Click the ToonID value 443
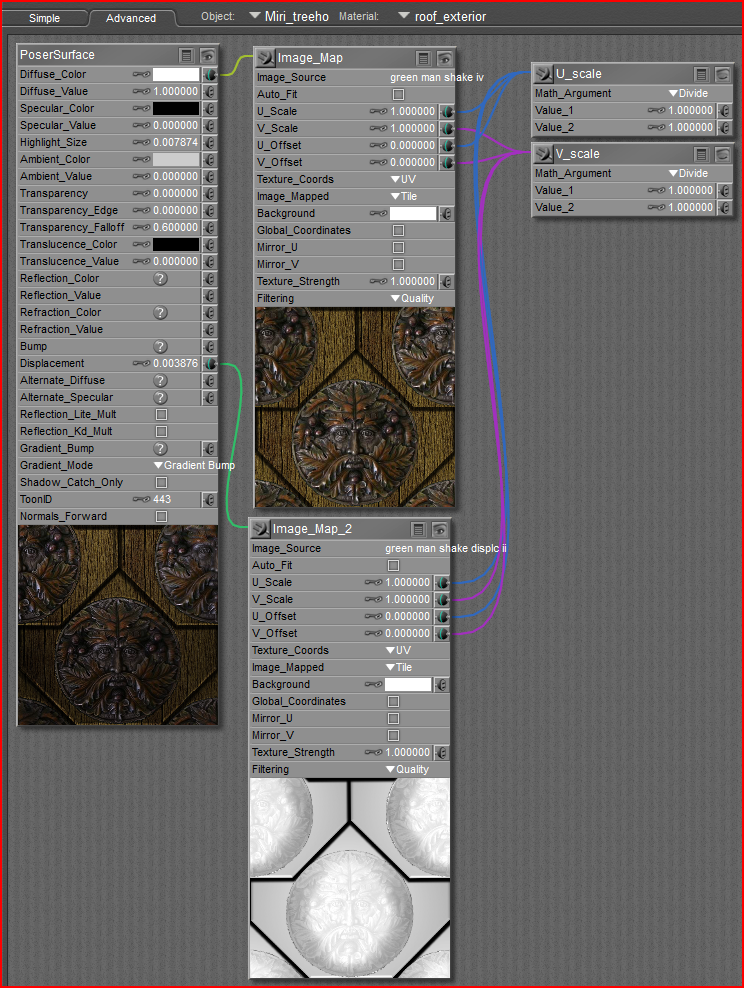 click(162, 500)
